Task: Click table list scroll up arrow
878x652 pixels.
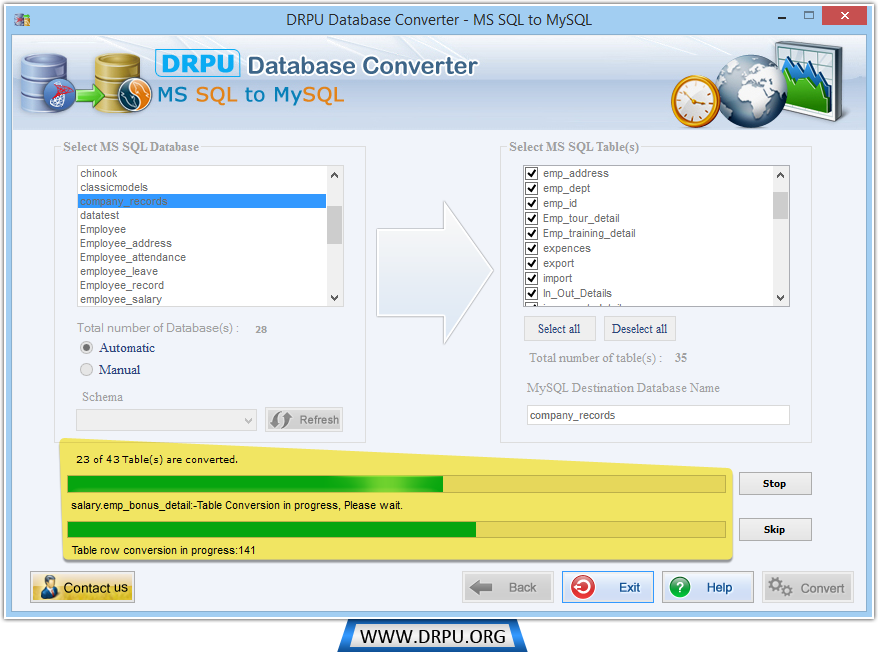Action: [x=781, y=175]
